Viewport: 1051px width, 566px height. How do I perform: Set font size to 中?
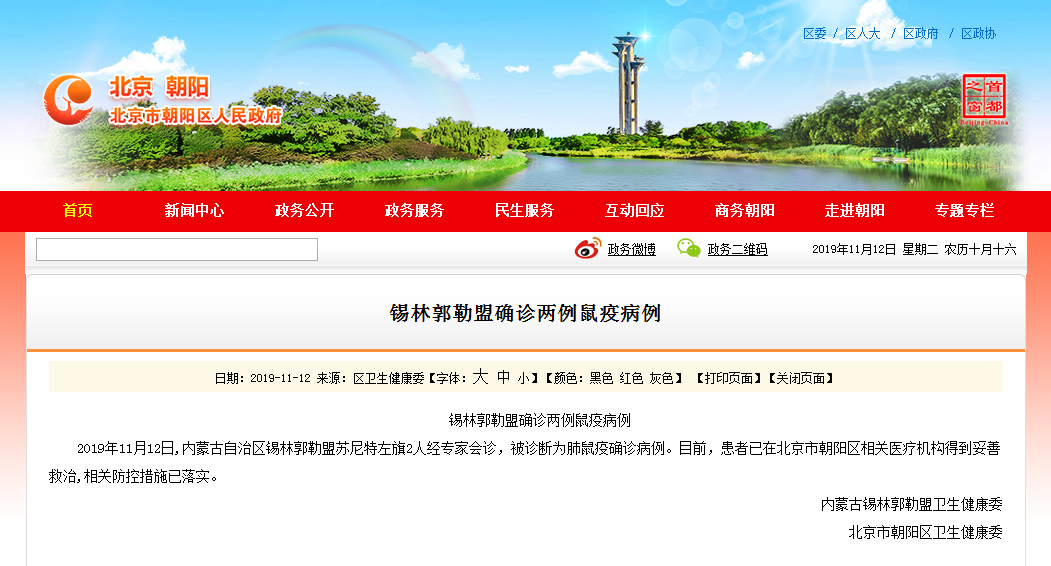503,378
